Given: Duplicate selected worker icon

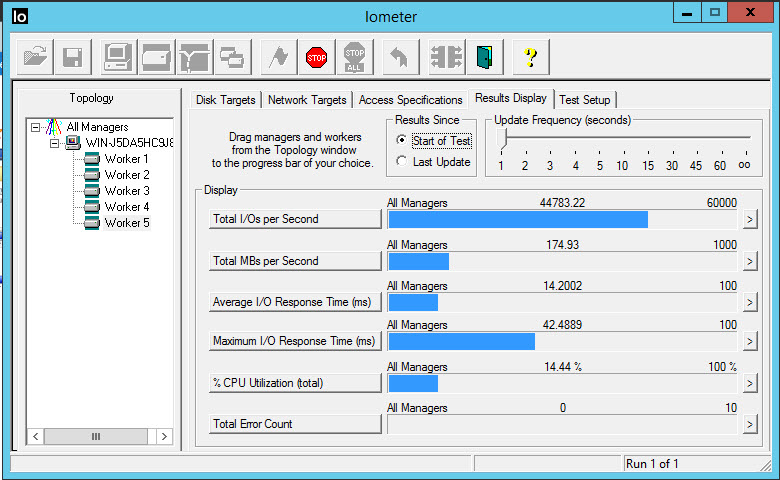Looking at the screenshot, I should (x=232, y=57).
